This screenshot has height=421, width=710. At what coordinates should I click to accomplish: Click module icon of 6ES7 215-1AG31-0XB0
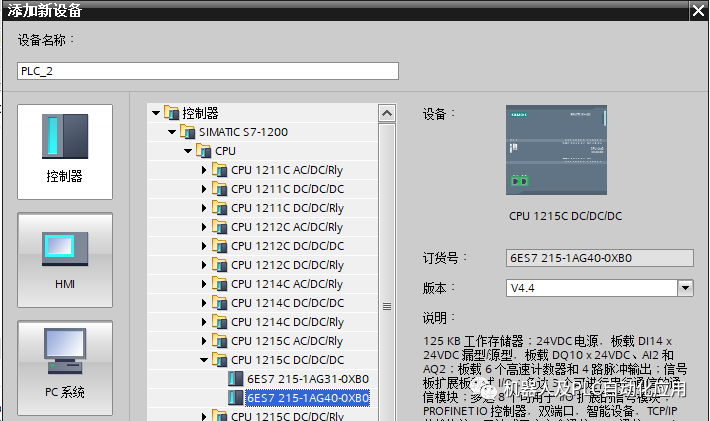tap(235, 379)
